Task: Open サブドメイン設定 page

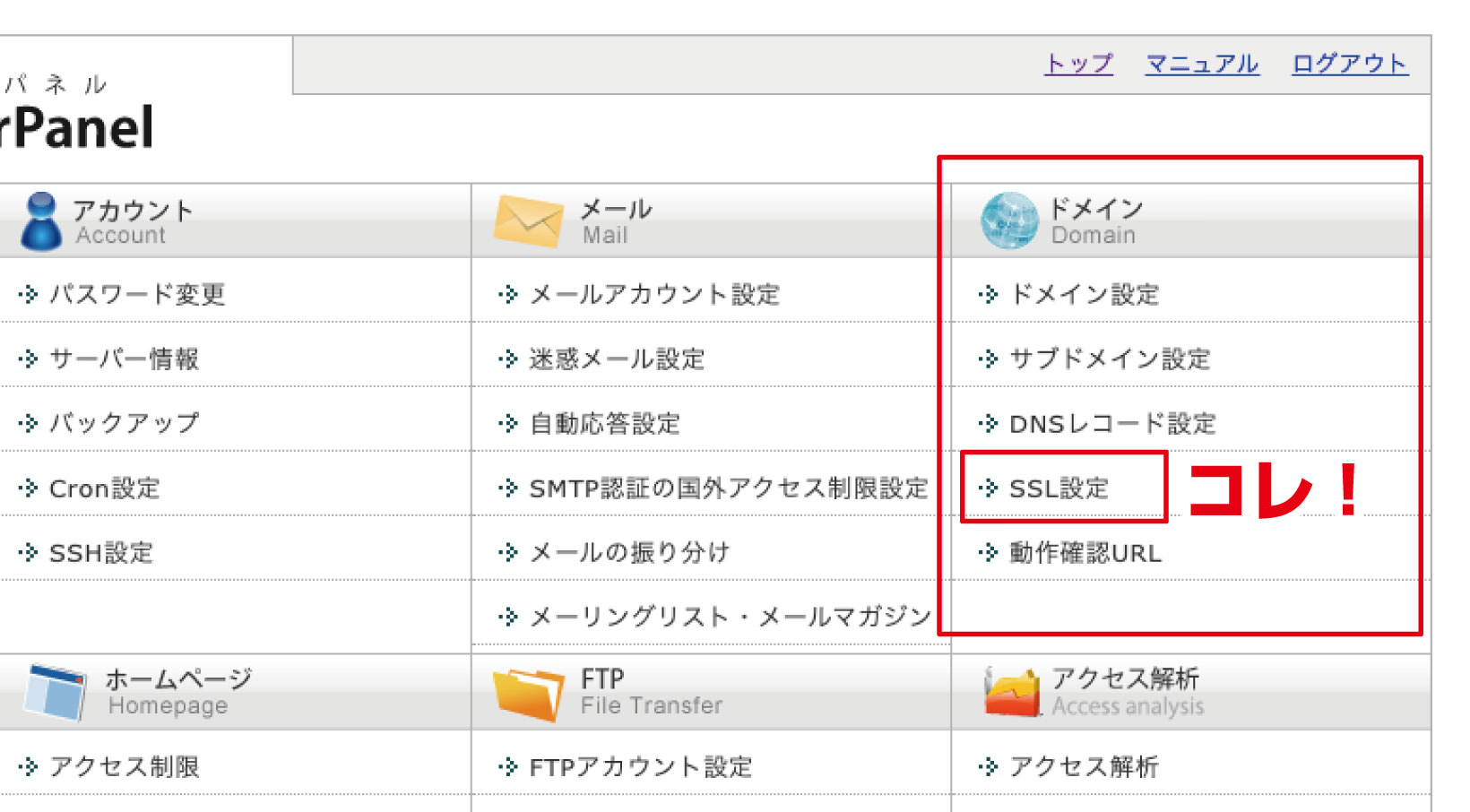Action: (x=1110, y=358)
